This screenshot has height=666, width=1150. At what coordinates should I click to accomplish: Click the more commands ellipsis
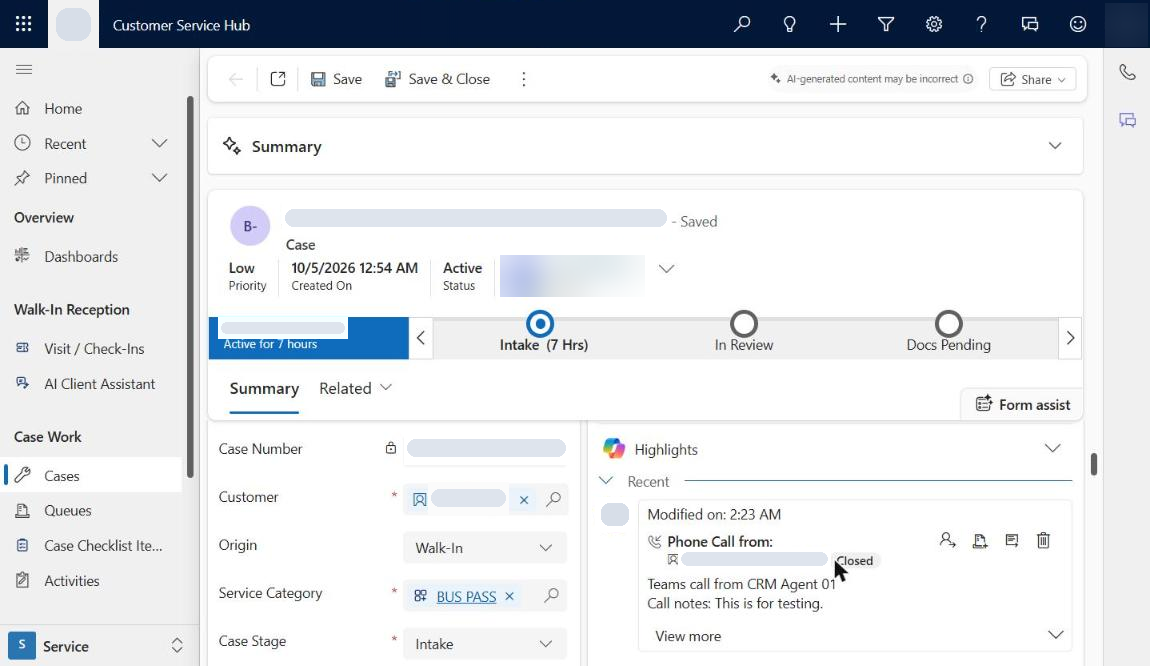pos(524,79)
